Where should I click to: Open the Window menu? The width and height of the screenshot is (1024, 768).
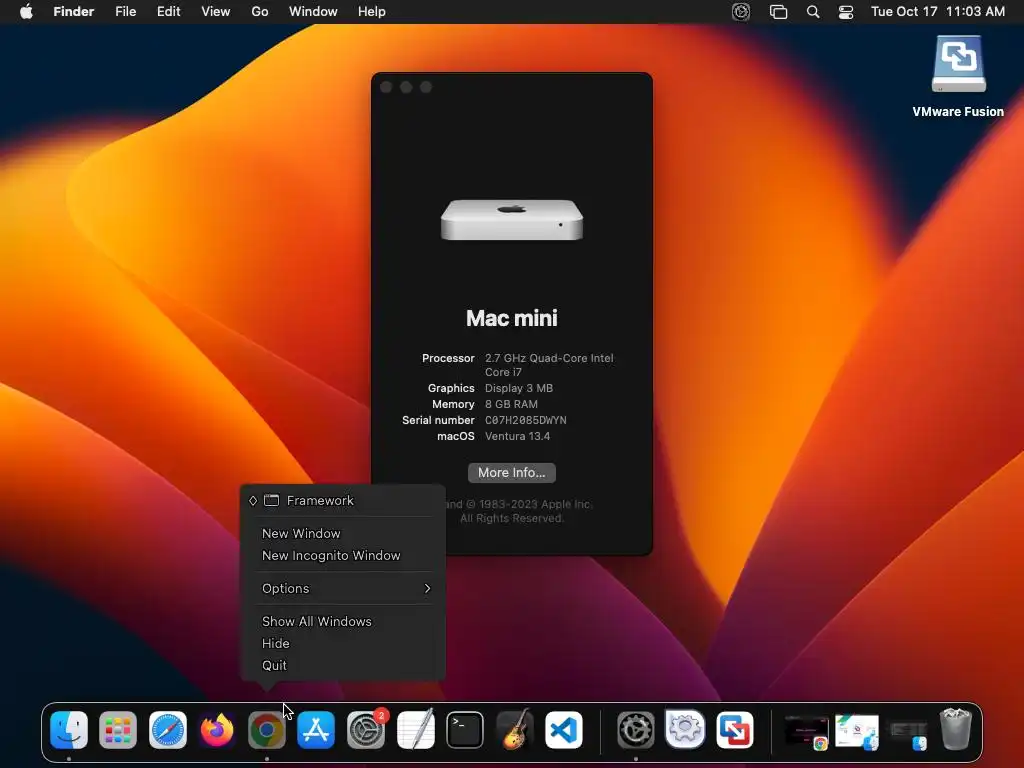point(313,12)
